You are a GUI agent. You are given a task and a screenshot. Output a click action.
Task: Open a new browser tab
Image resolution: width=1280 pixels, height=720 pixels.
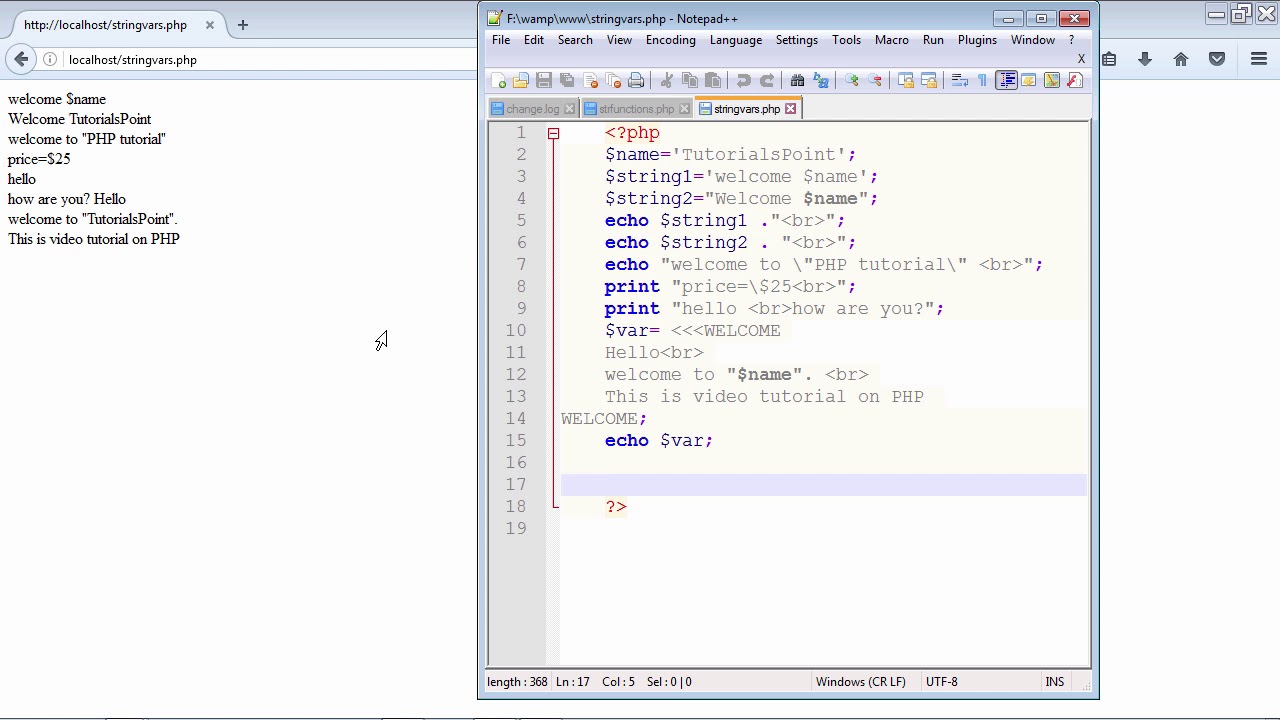[x=243, y=25]
